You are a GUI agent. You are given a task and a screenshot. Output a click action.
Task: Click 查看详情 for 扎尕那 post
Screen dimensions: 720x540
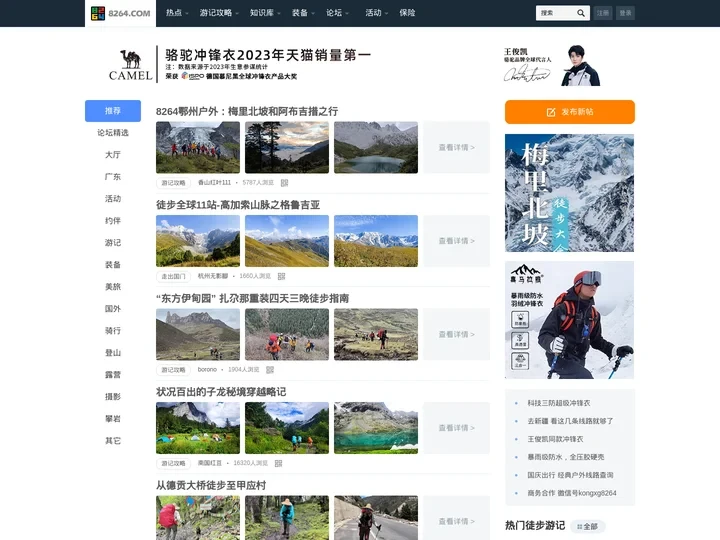click(x=456, y=334)
